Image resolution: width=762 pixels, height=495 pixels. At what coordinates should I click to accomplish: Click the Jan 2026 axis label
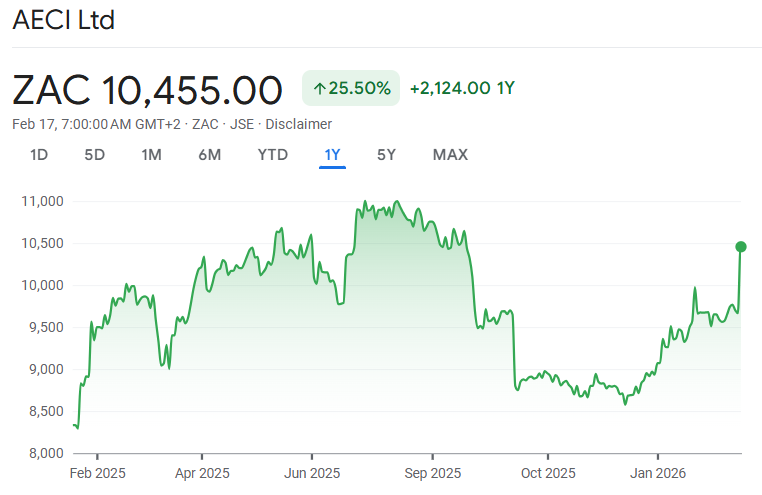click(658, 473)
